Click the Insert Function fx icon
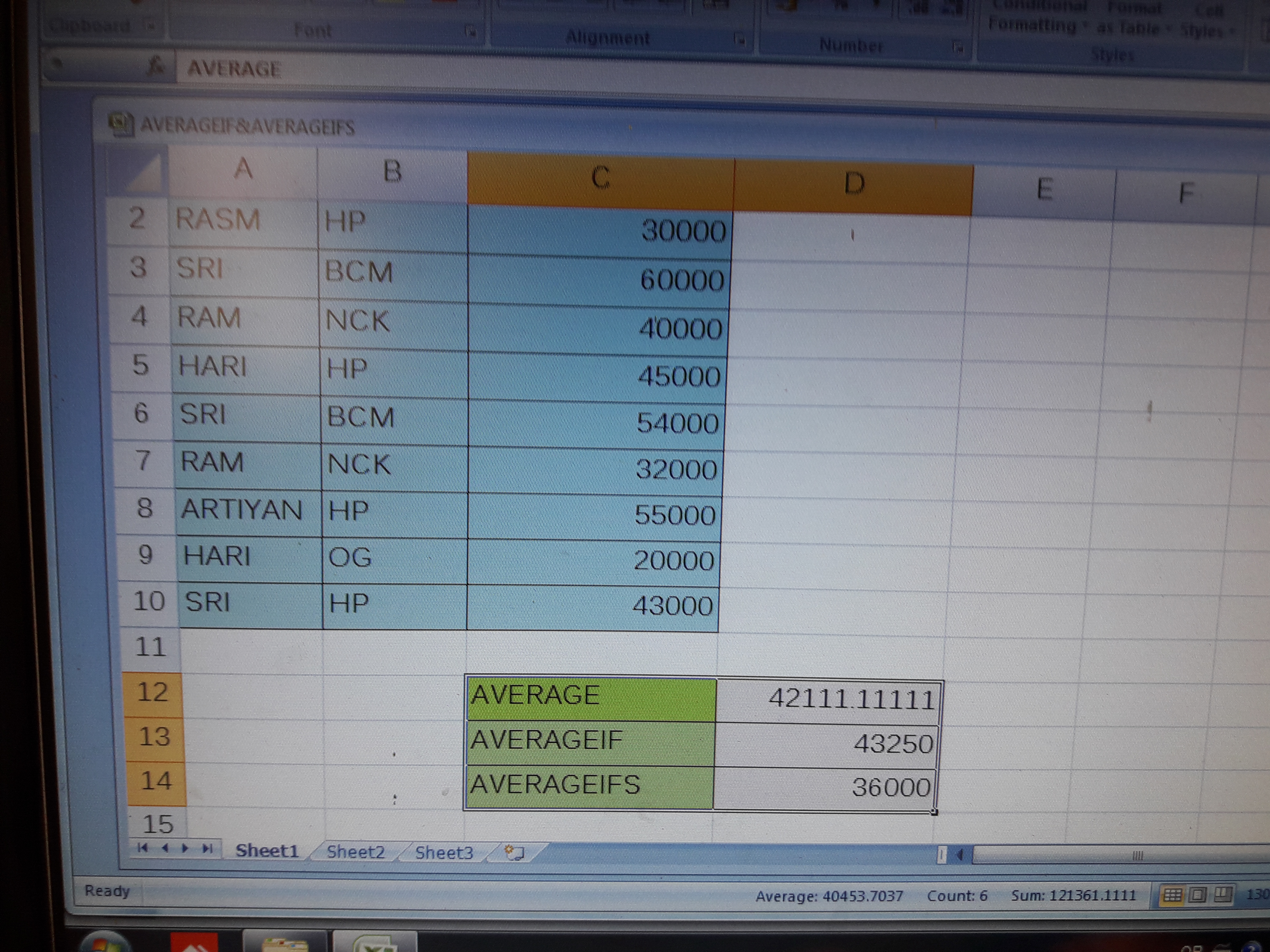This screenshot has width=1270, height=952. [156, 67]
